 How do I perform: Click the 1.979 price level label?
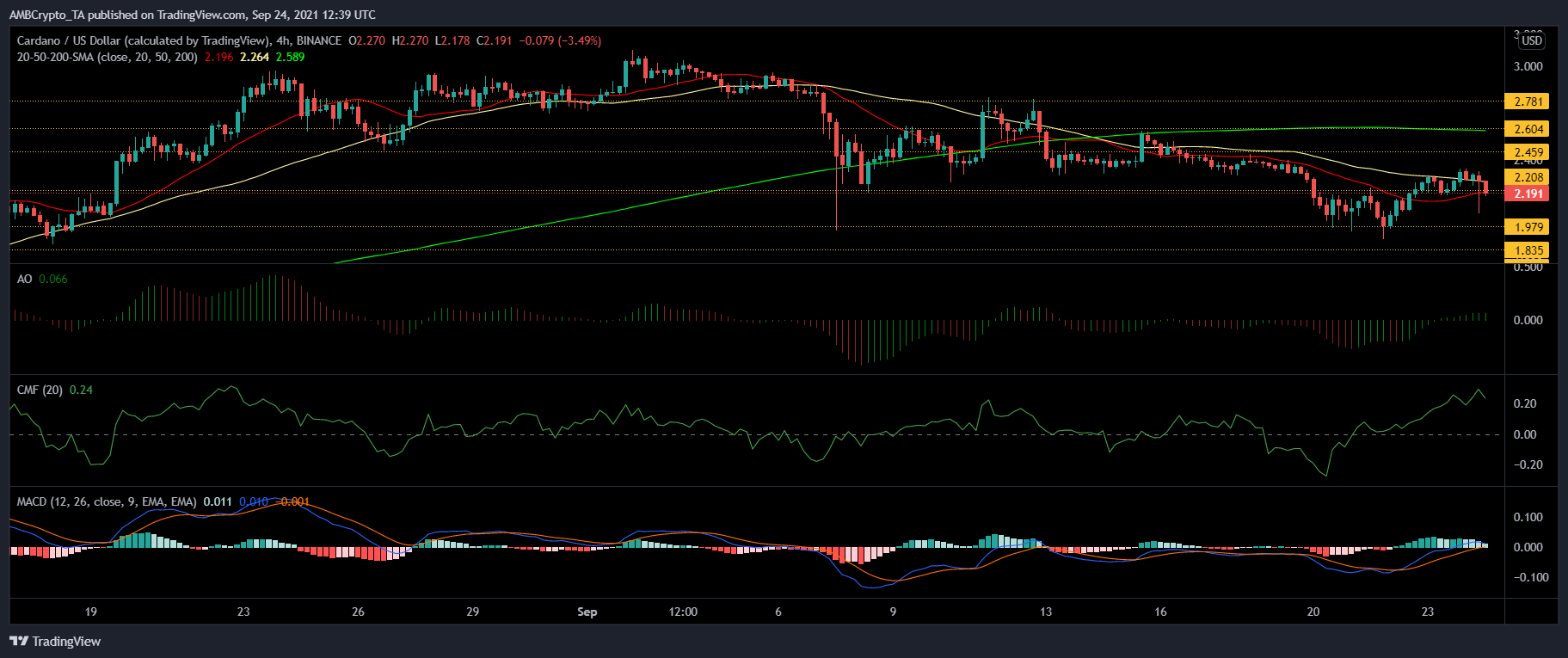1528,227
